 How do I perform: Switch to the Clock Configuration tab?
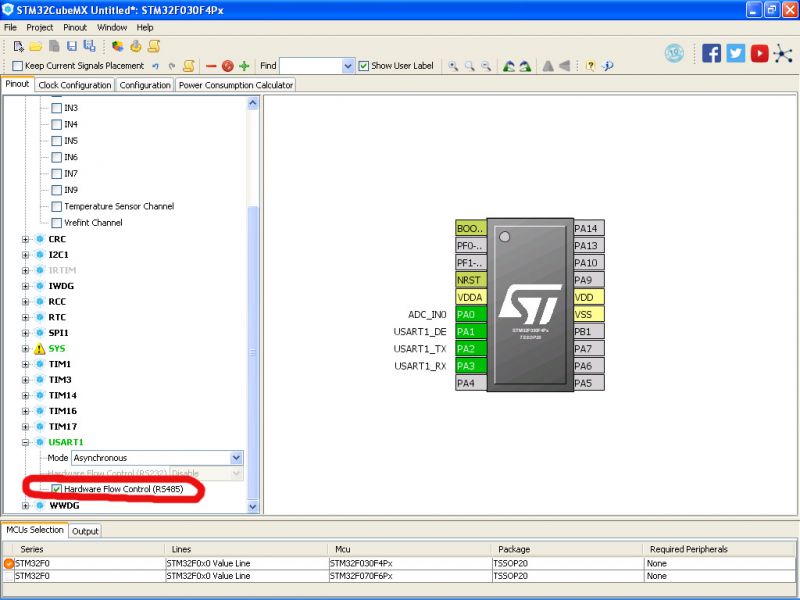75,85
